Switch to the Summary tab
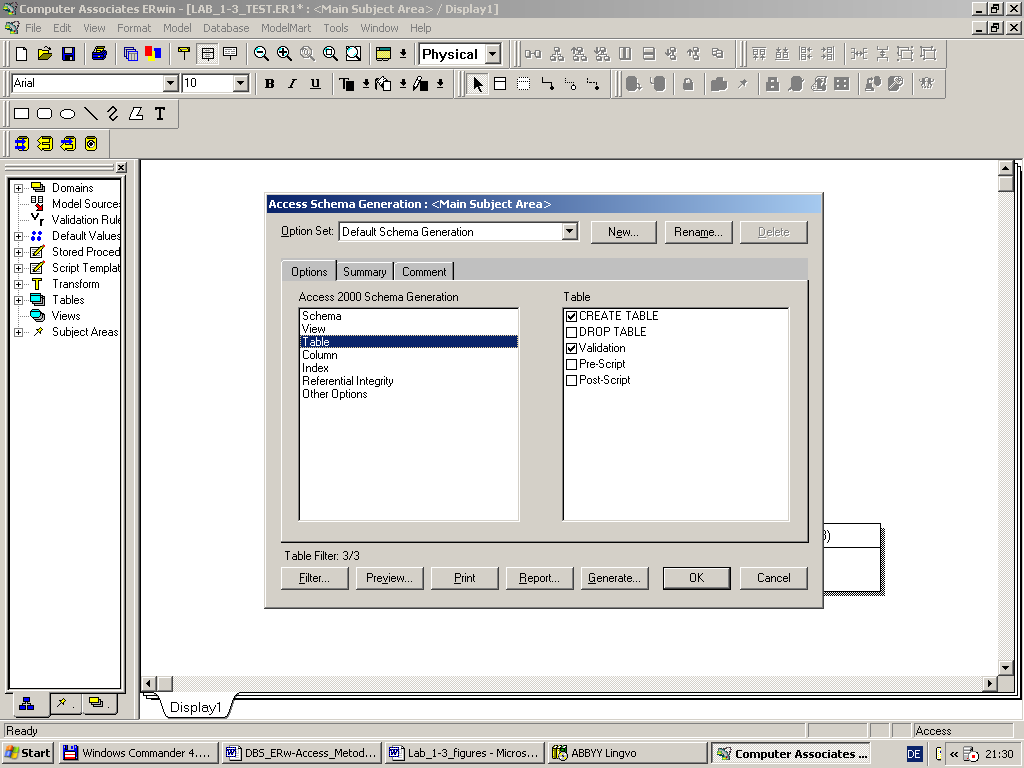The width and height of the screenshot is (1024, 768). coord(364,272)
